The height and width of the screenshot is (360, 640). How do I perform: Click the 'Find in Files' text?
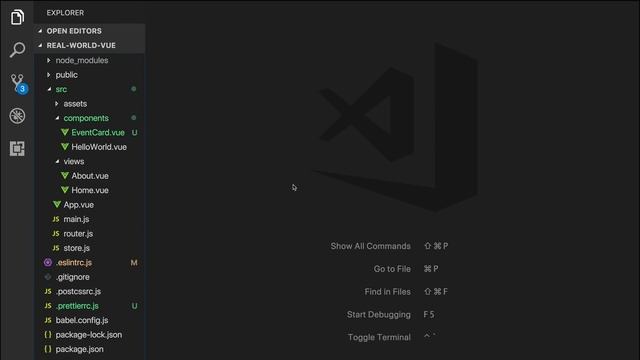(387, 292)
